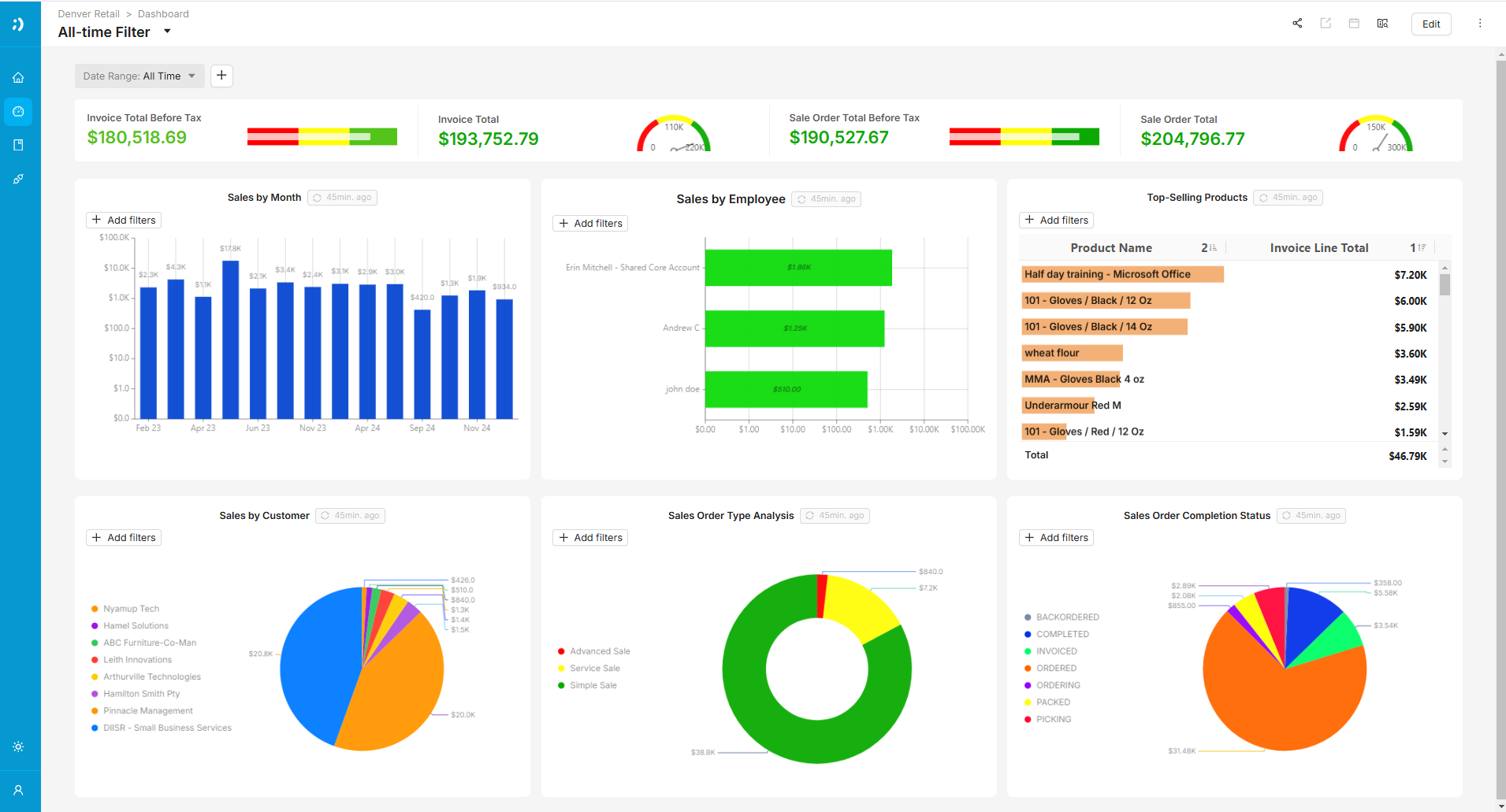Toggle Nyamup Tech legend entry visibility
This screenshot has height=812, width=1506.
(x=131, y=609)
